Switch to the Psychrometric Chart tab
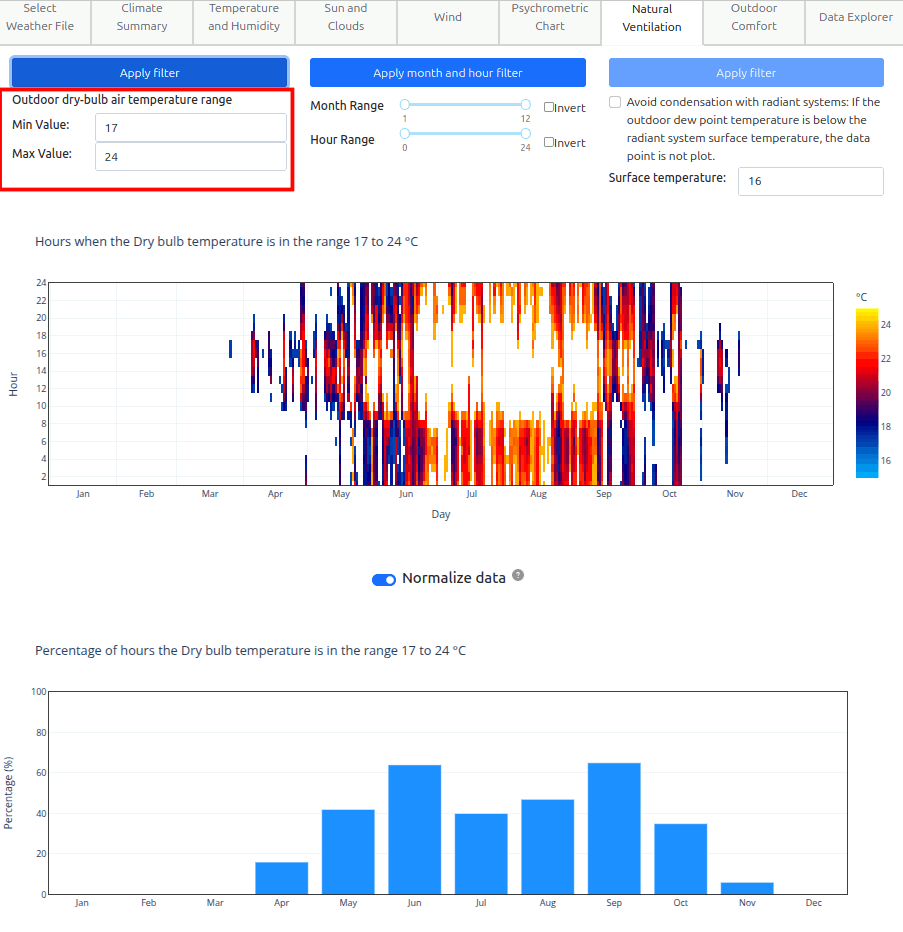 [x=550, y=18]
